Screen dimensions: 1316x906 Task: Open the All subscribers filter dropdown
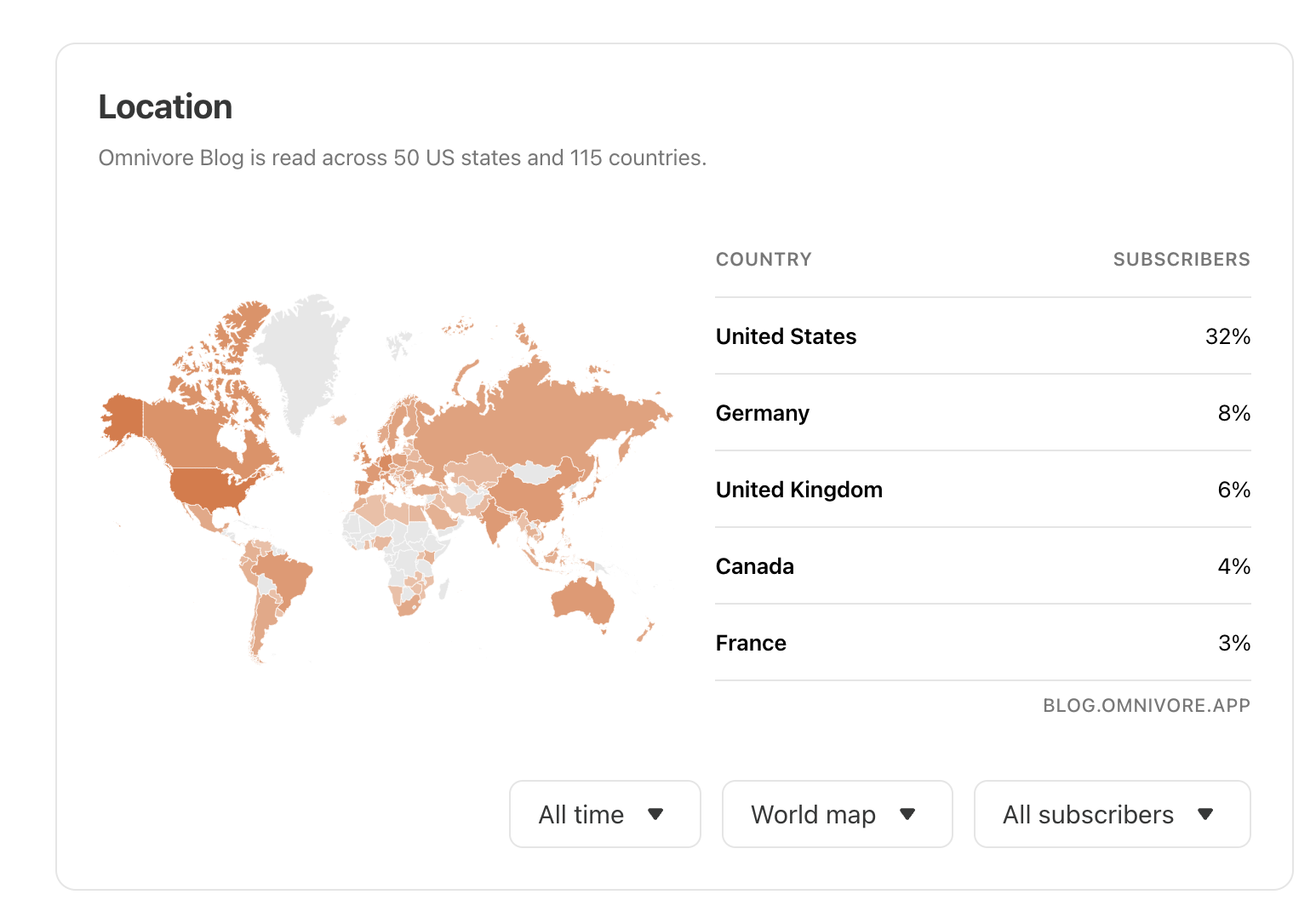pos(1111,814)
